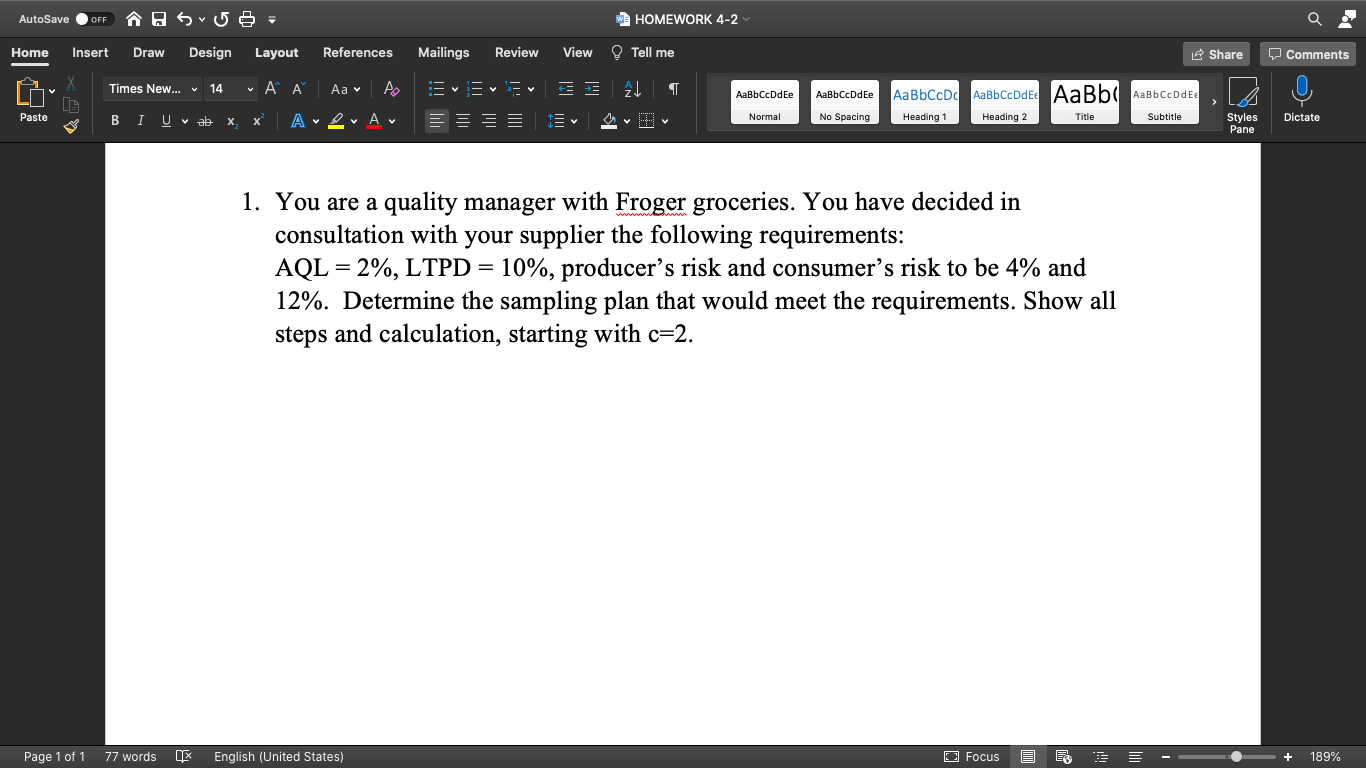Adjust the zoom slider handle
This screenshot has width=1366, height=768.
pos(1237,757)
